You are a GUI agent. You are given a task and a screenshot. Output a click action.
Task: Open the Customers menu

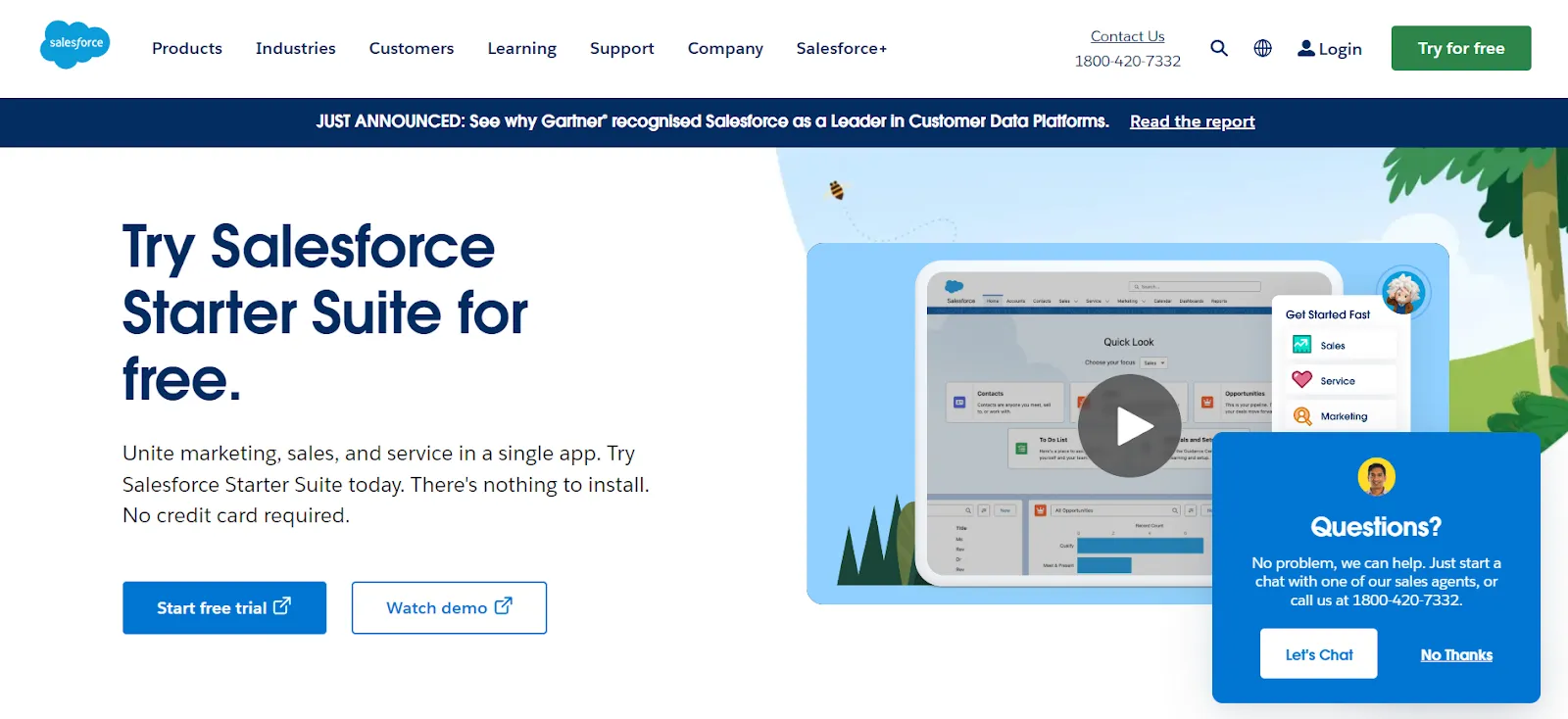[412, 48]
